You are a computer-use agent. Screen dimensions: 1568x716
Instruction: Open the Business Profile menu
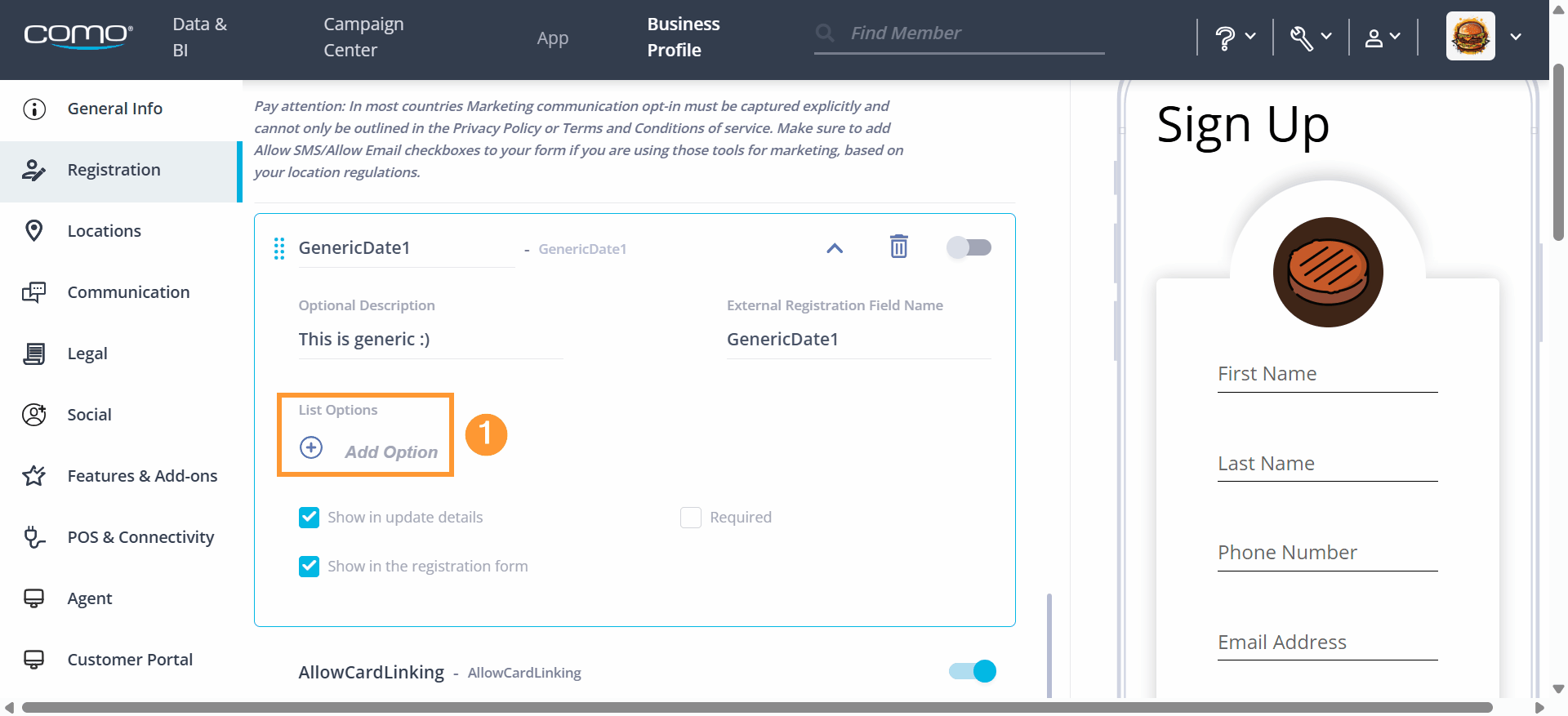pyautogui.click(x=684, y=37)
